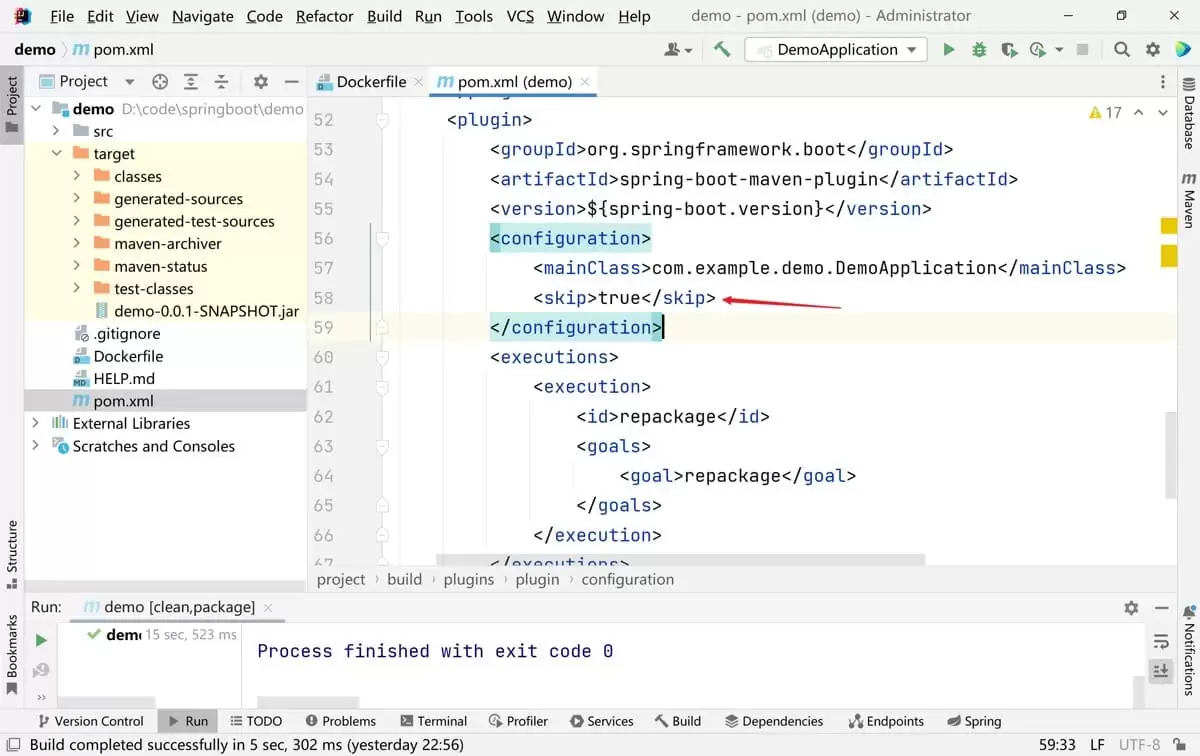The width and height of the screenshot is (1200, 756).
Task: Switch to the Dockerfile editor tab
Action: pos(369,82)
